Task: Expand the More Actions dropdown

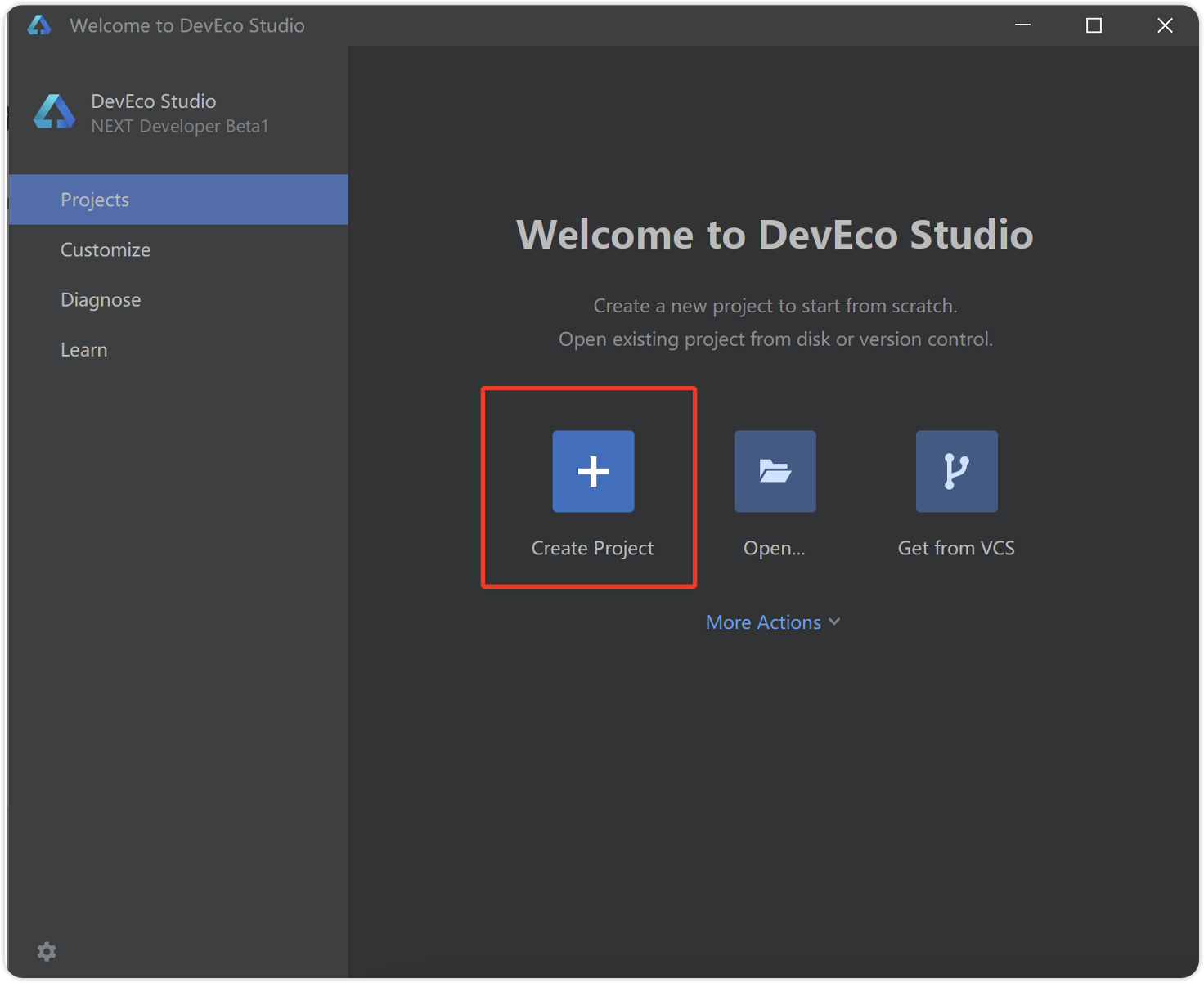Action: click(773, 622)
